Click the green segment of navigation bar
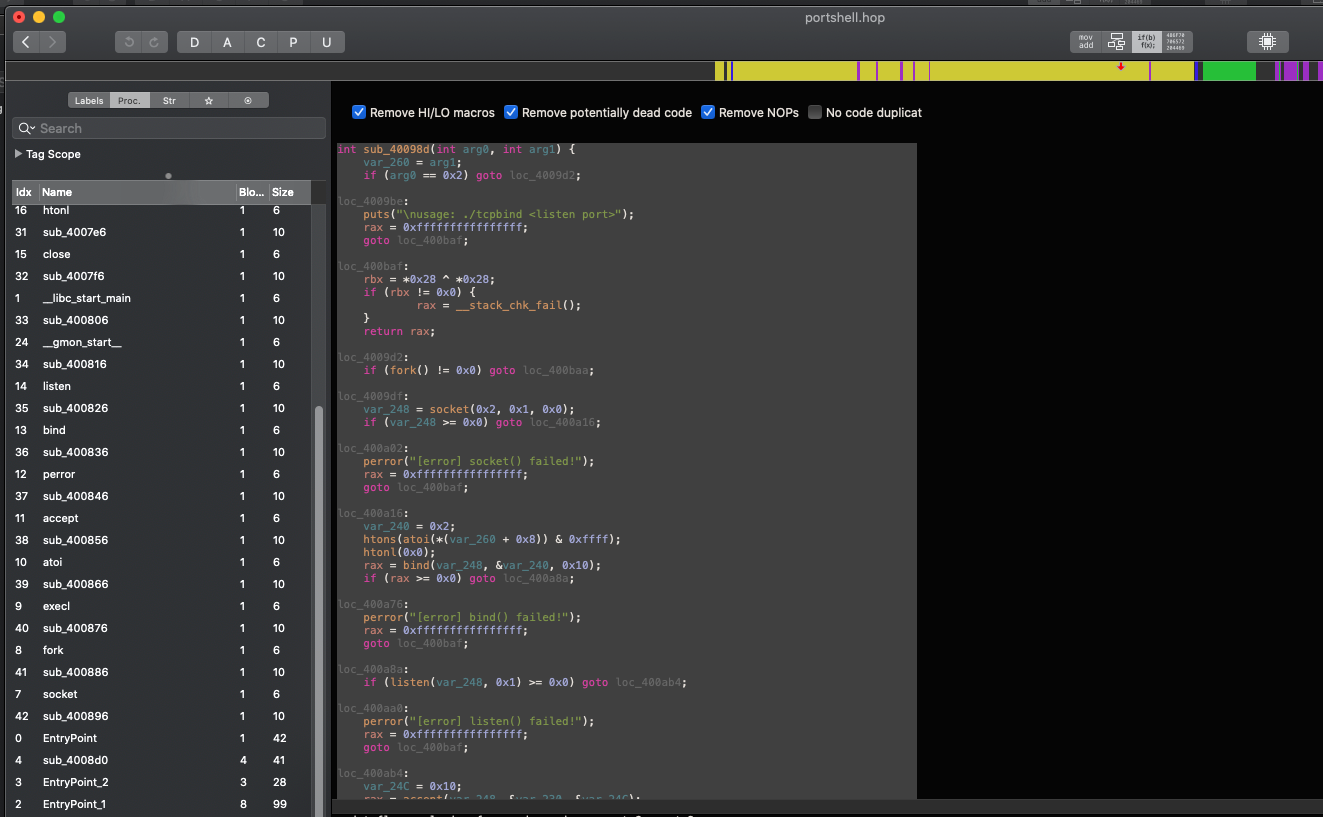This screenshot has height=817, width=1323. [1228, 71]
